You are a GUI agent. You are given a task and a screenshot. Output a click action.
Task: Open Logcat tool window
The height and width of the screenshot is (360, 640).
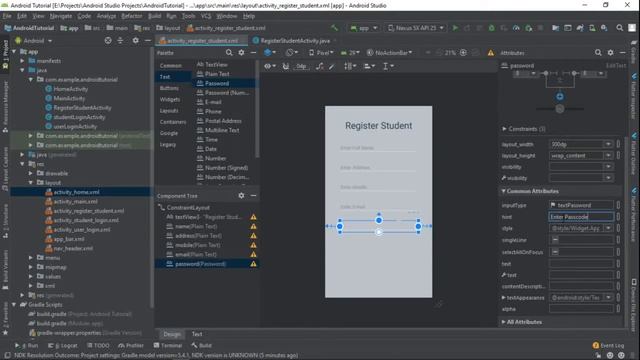coord(62,345)
